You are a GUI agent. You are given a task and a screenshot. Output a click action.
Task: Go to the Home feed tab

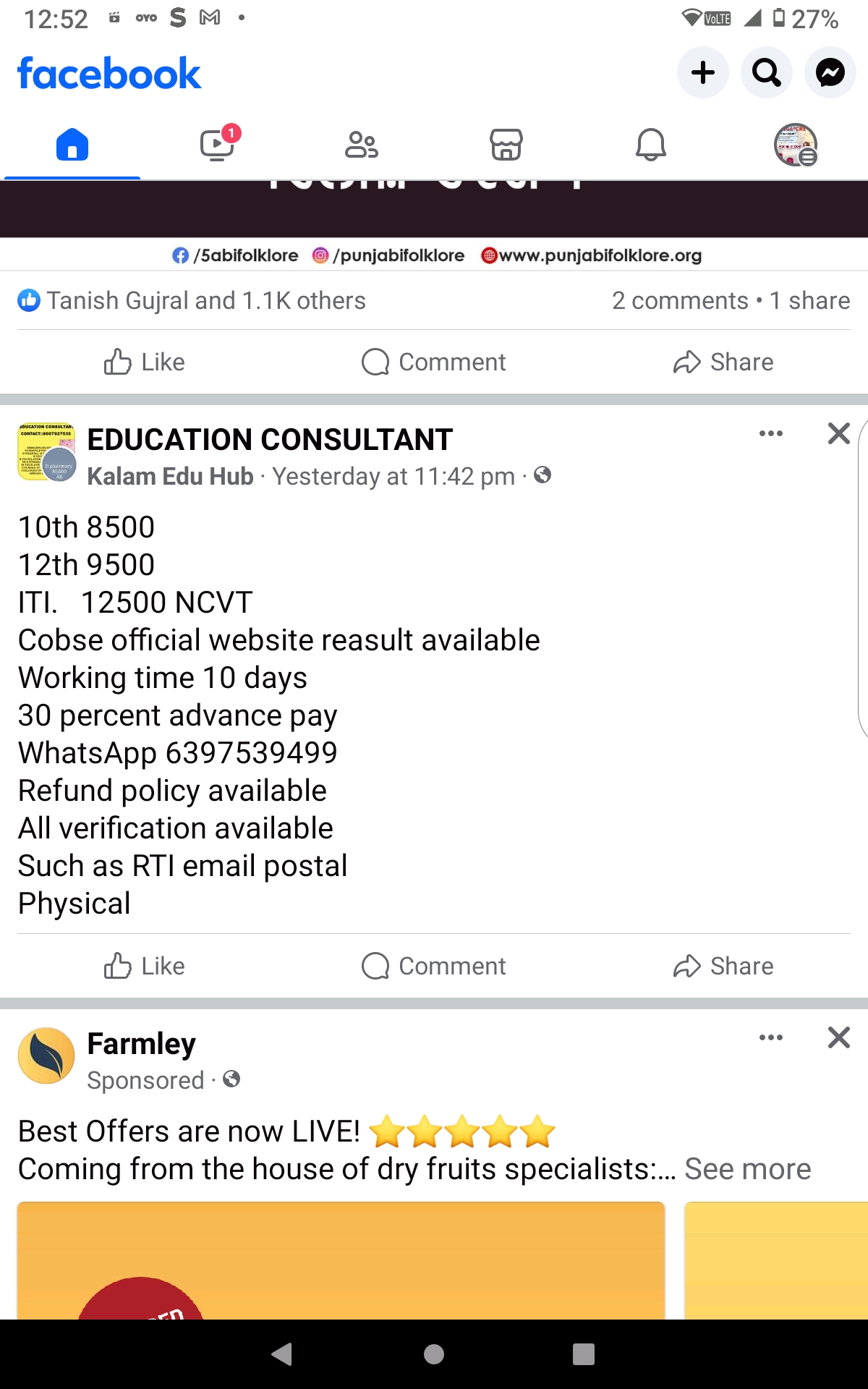pyautogui.click(x=72, y=145)
